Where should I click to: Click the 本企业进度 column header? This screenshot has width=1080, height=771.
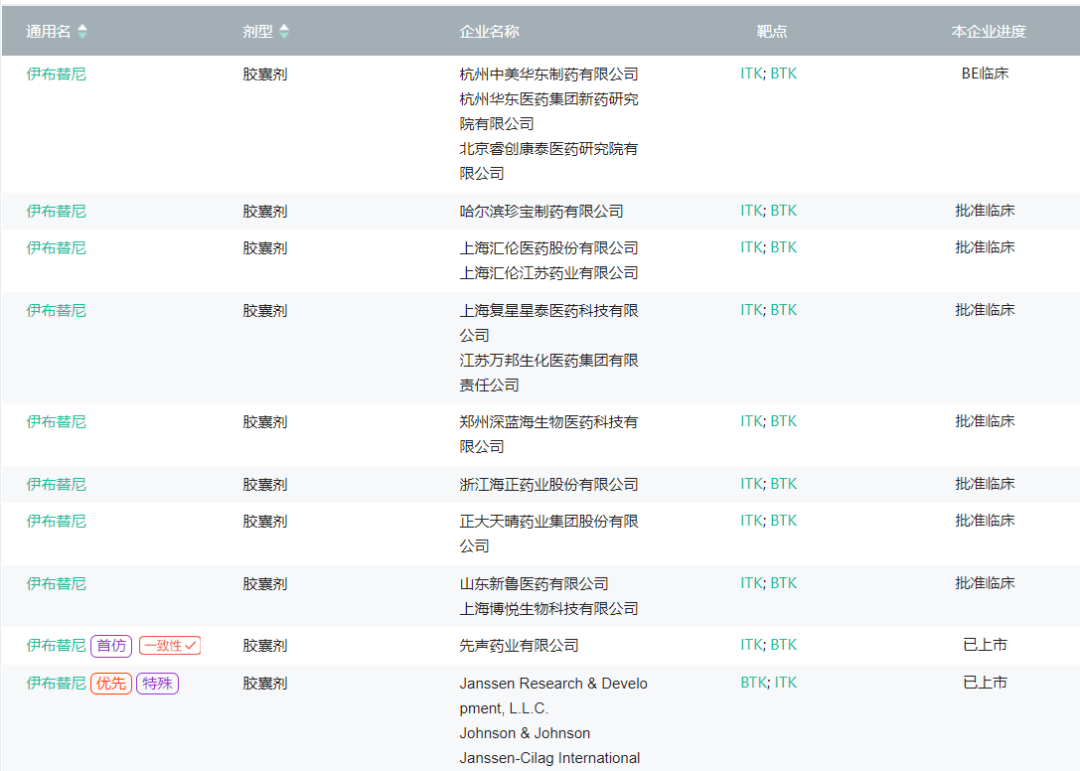(x=988, y=32)
